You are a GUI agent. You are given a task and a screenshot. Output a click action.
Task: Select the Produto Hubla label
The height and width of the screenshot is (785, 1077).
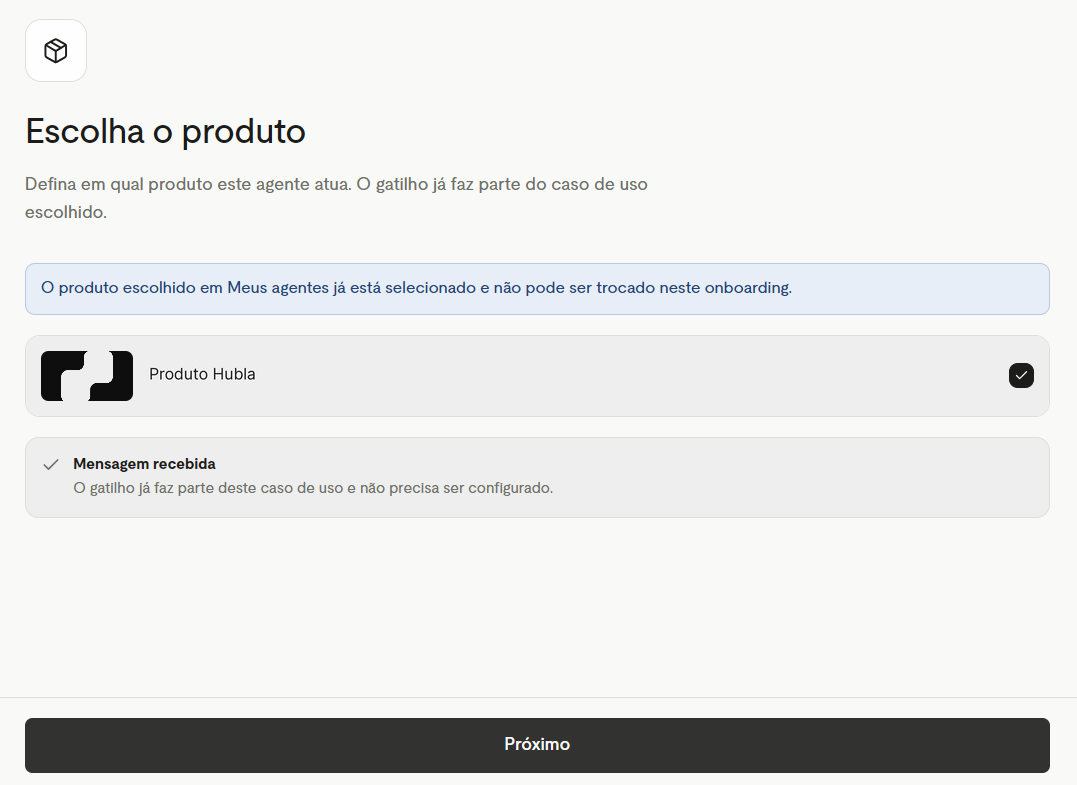pos(202,374)
